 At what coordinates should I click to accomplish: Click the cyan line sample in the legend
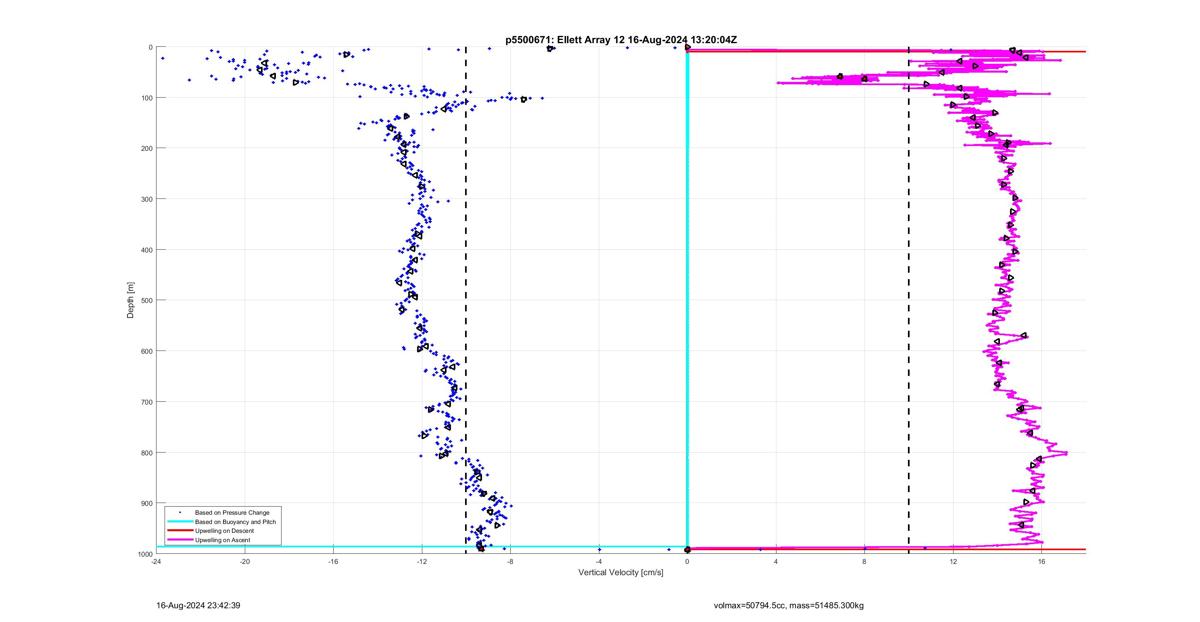tap(179, 522)
